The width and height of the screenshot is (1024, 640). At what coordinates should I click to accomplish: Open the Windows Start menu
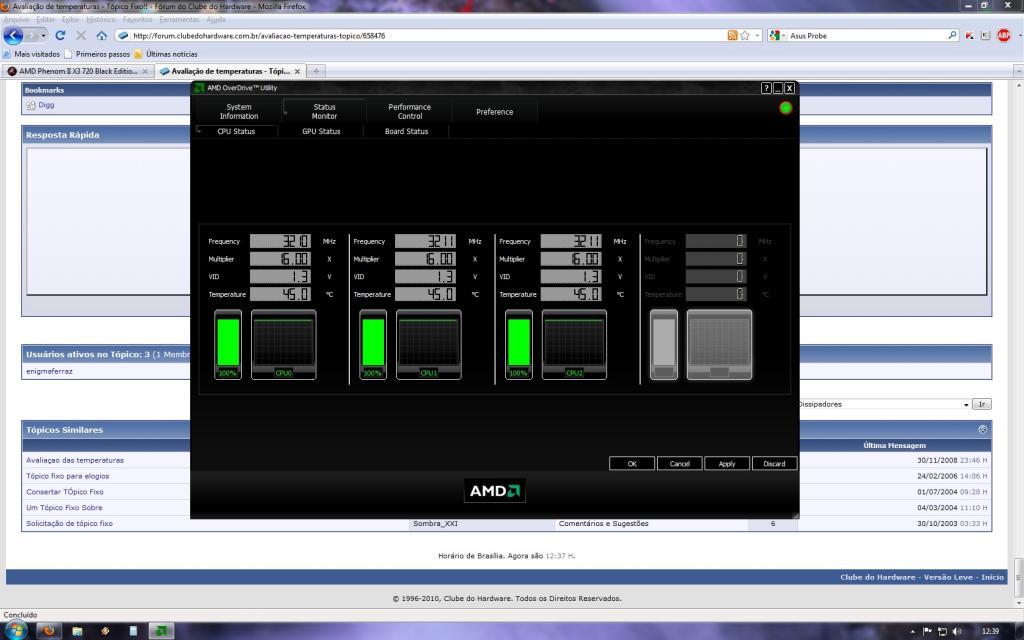pos(16,631)
